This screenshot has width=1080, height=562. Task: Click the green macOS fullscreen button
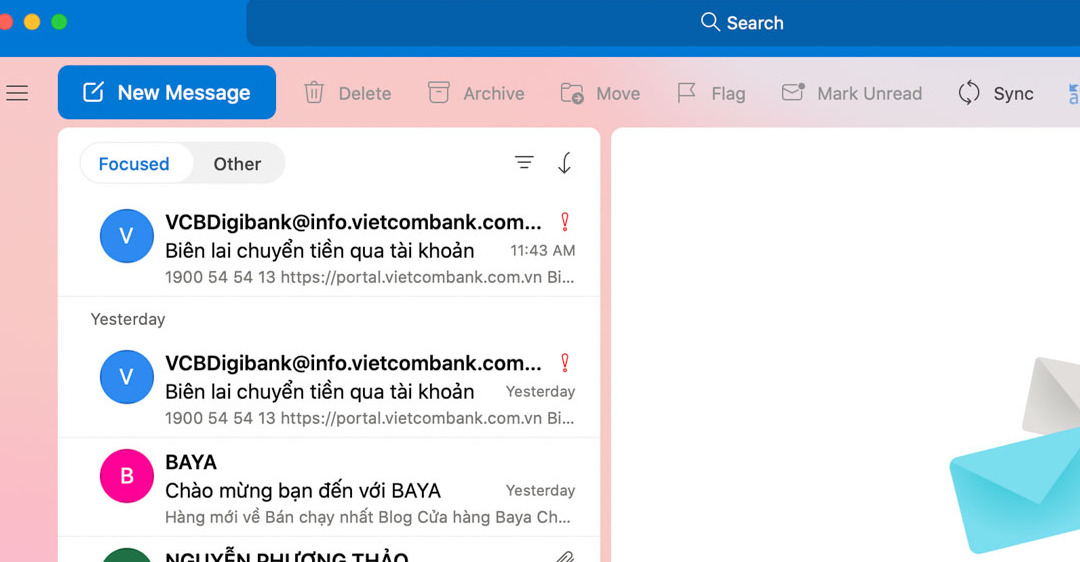click(59, 22)
